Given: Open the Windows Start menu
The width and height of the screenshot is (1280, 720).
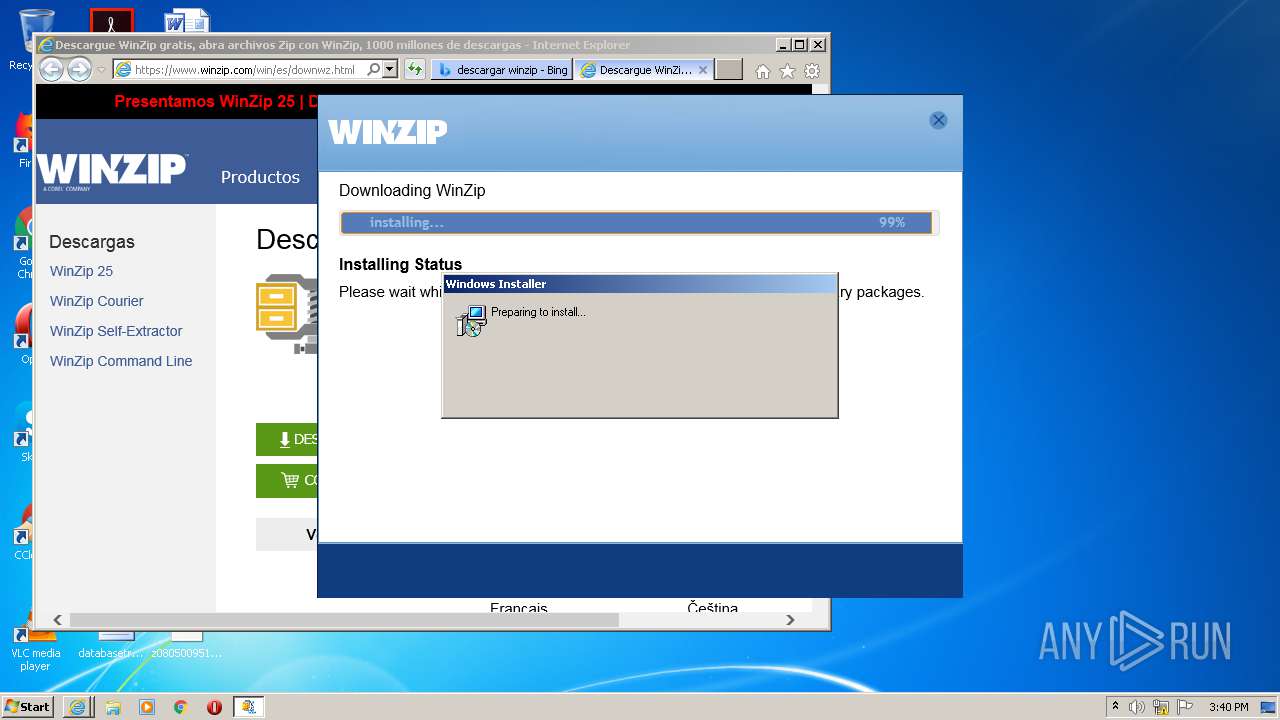Looking at the screenshot, I should tap(27, 706).
